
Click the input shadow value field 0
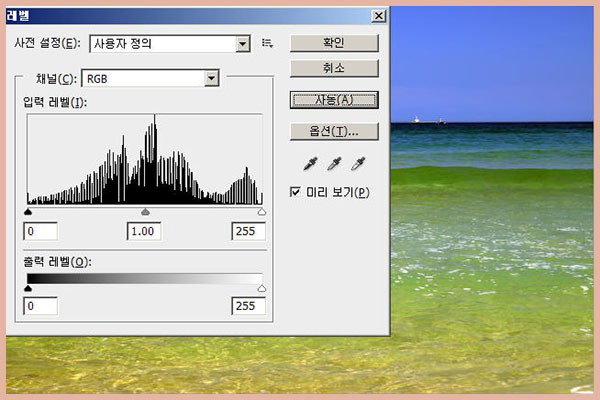click(x=41, y=231)
